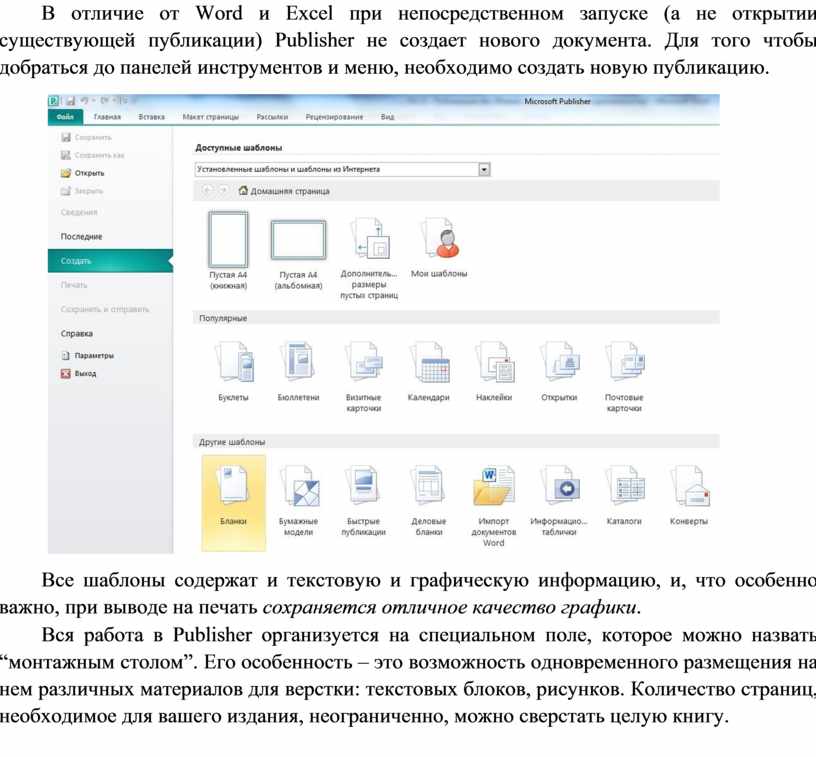Open additional blank page sizes

(369, 258)
